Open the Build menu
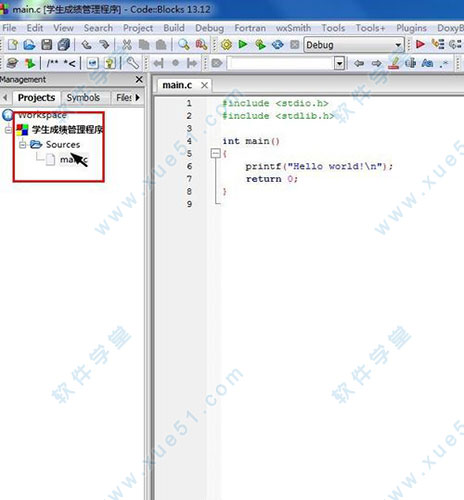464x500 pixels. [174, 28]
